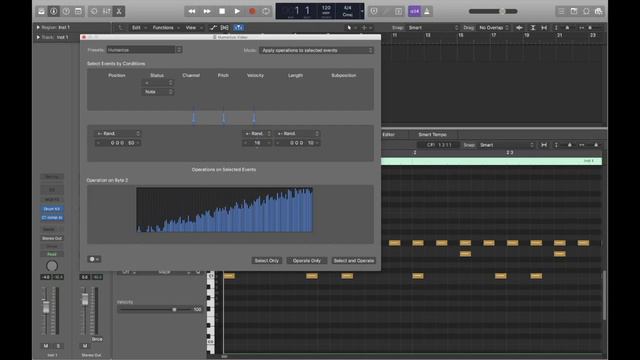Image resolution: width=640 pixels, height=360 pixels.
Task: Solo the Inst 1 channel strip
Action: pos(58,346)
